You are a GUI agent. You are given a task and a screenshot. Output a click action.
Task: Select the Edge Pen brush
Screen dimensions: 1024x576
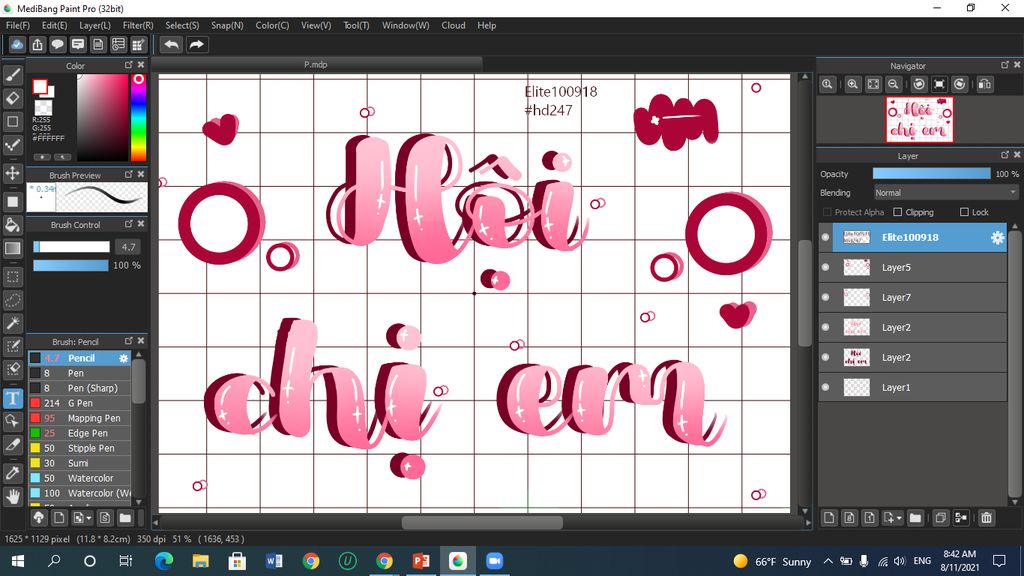click(80, 433)
